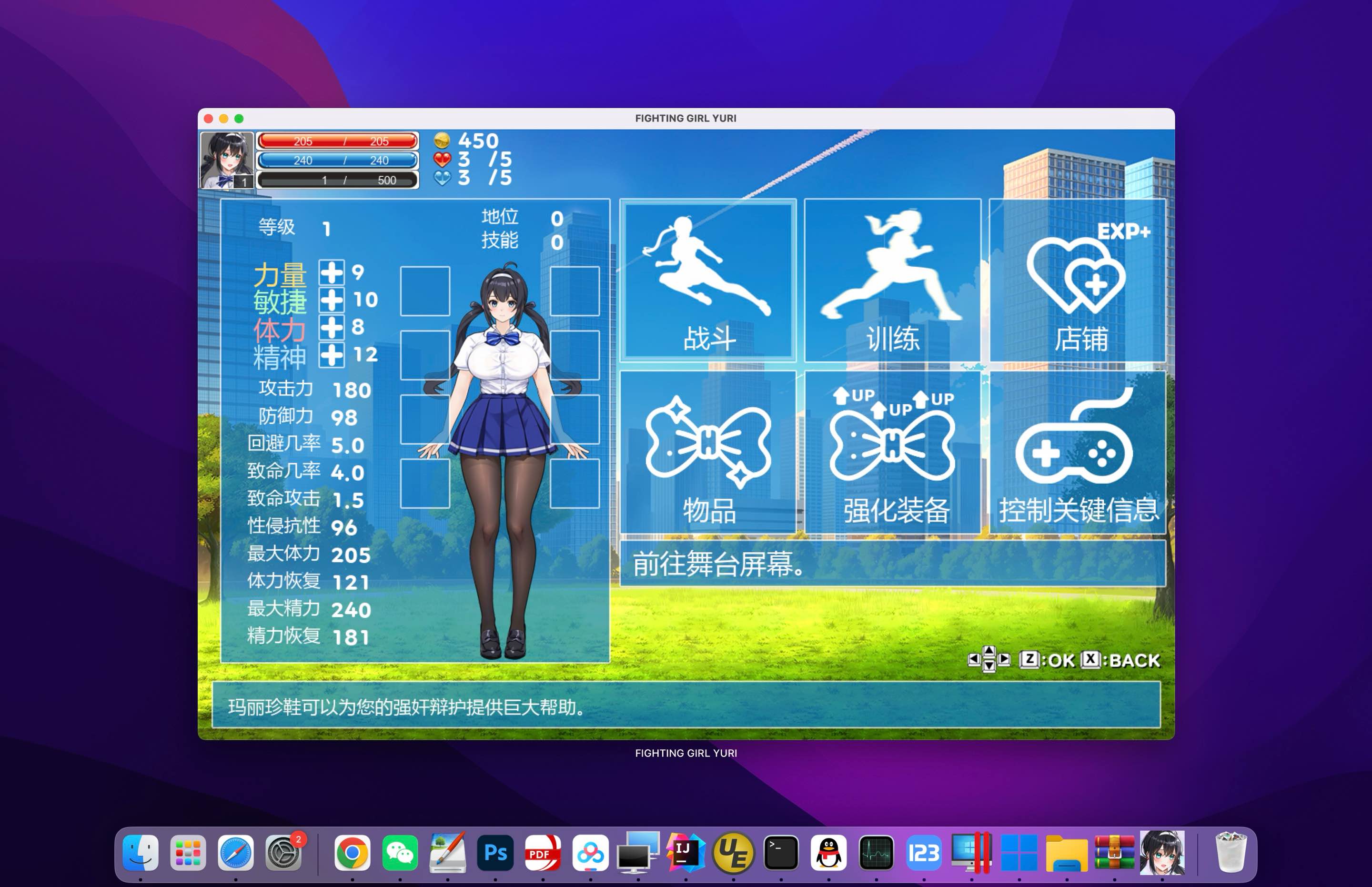The image size is (1372, 887).
Task: Click the 攻击力 value 180
Action: coord(352,391)
